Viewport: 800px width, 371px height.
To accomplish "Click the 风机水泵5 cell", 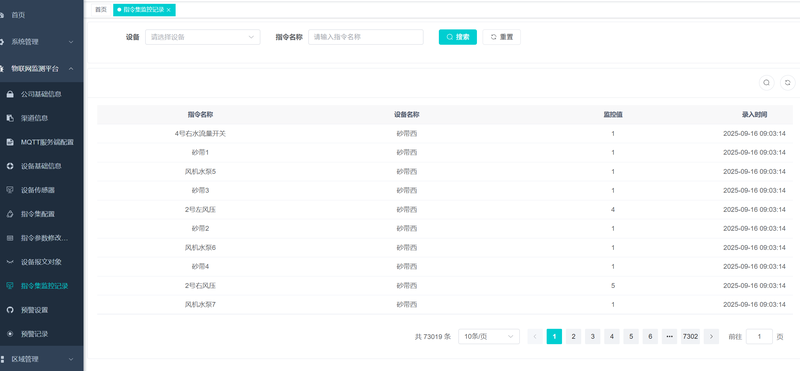I will tap(201, 171).
